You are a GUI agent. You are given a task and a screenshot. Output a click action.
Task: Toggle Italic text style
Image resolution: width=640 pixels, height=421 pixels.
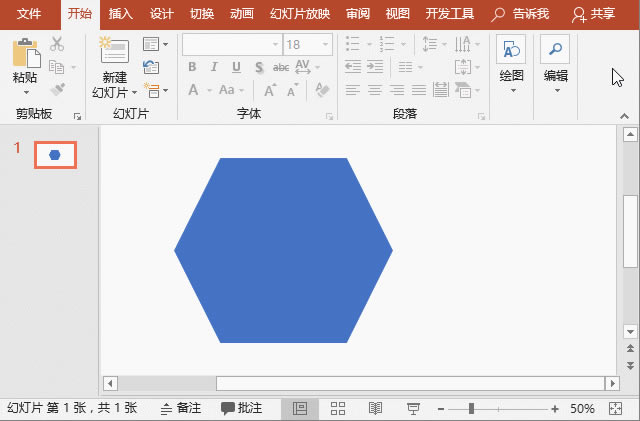click(214, 67)
